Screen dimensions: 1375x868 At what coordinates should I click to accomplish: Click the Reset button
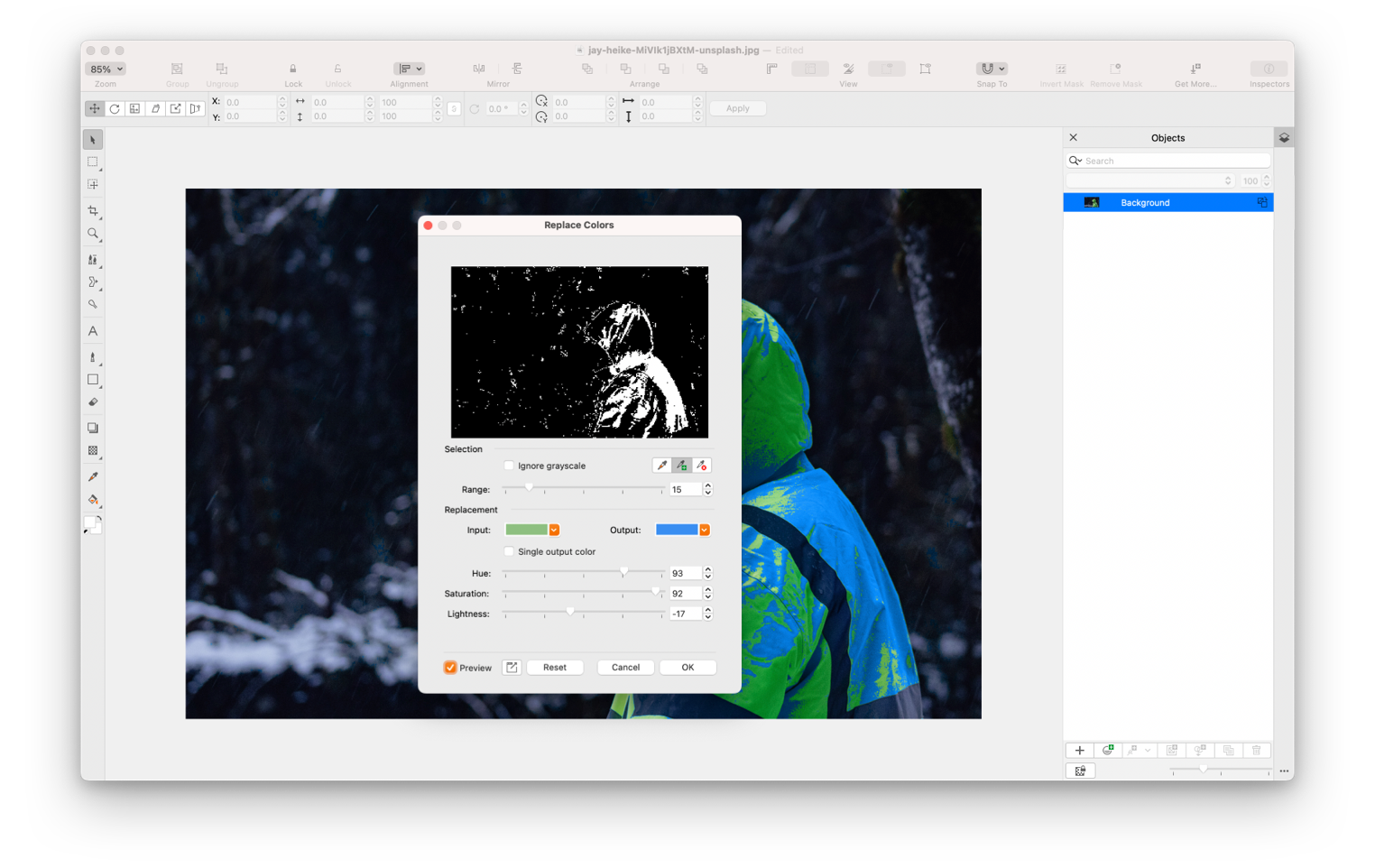click(x=555, y=668)
